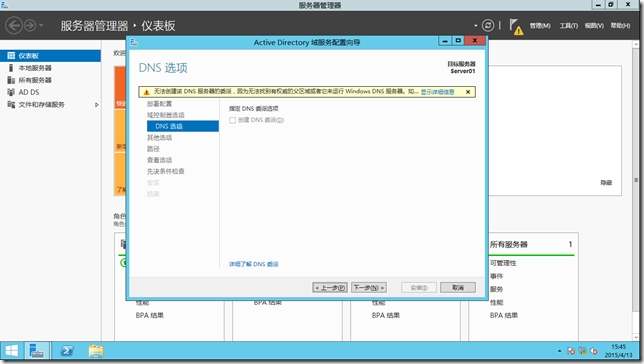Click the first tray icon right of the hidden-icons arrow
644x364 pixels.
point(570,351)
